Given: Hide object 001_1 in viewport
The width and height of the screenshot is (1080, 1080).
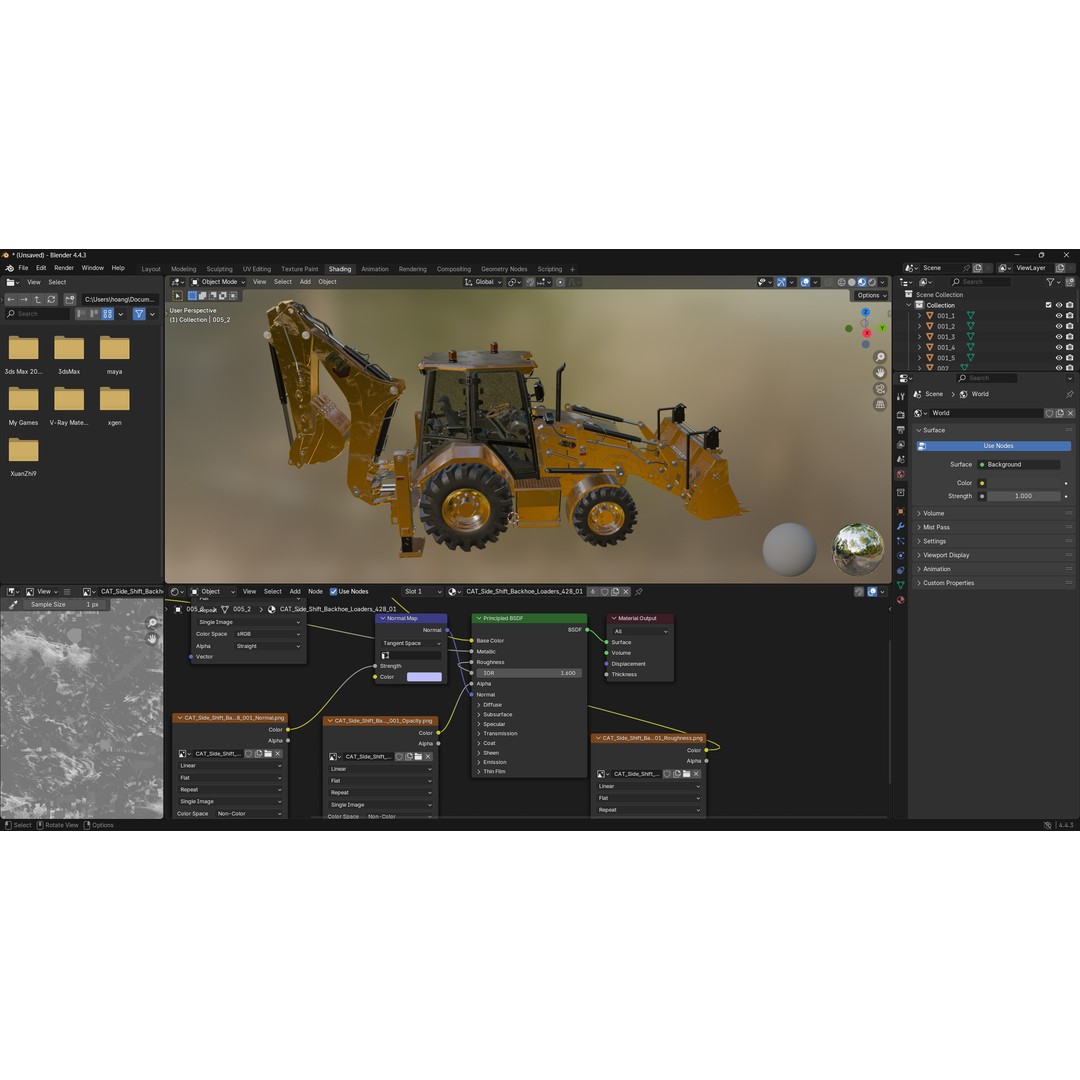Looking at the screenshot, I should tap(1059, 315).
